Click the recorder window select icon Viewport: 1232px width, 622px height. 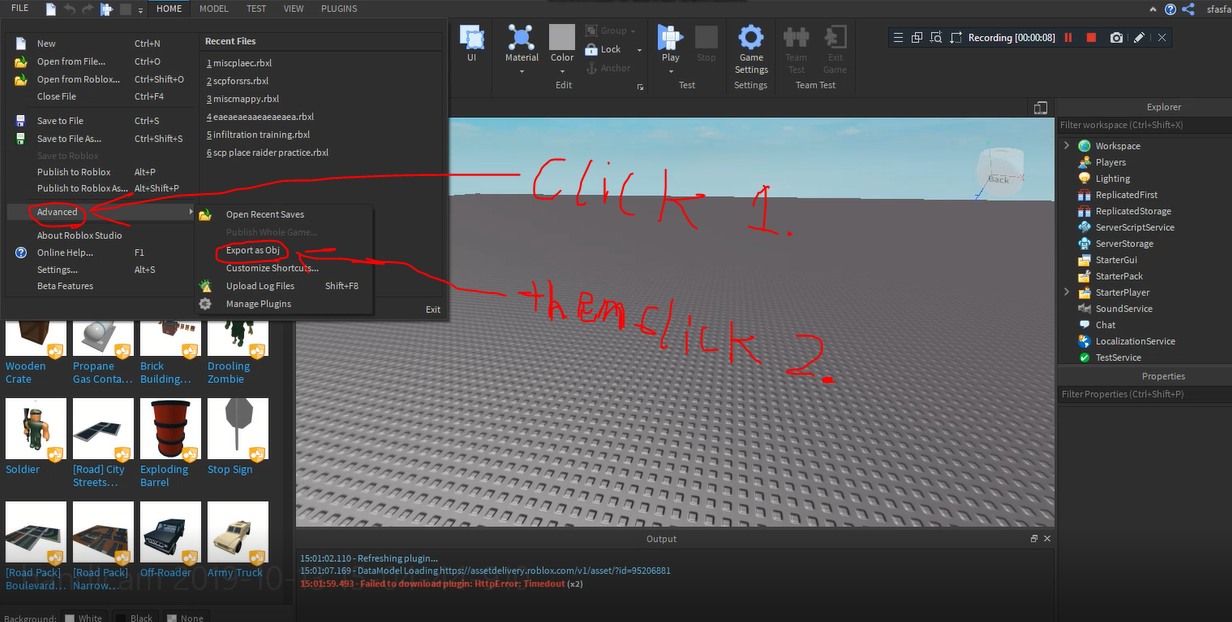(x=917, y=37)
